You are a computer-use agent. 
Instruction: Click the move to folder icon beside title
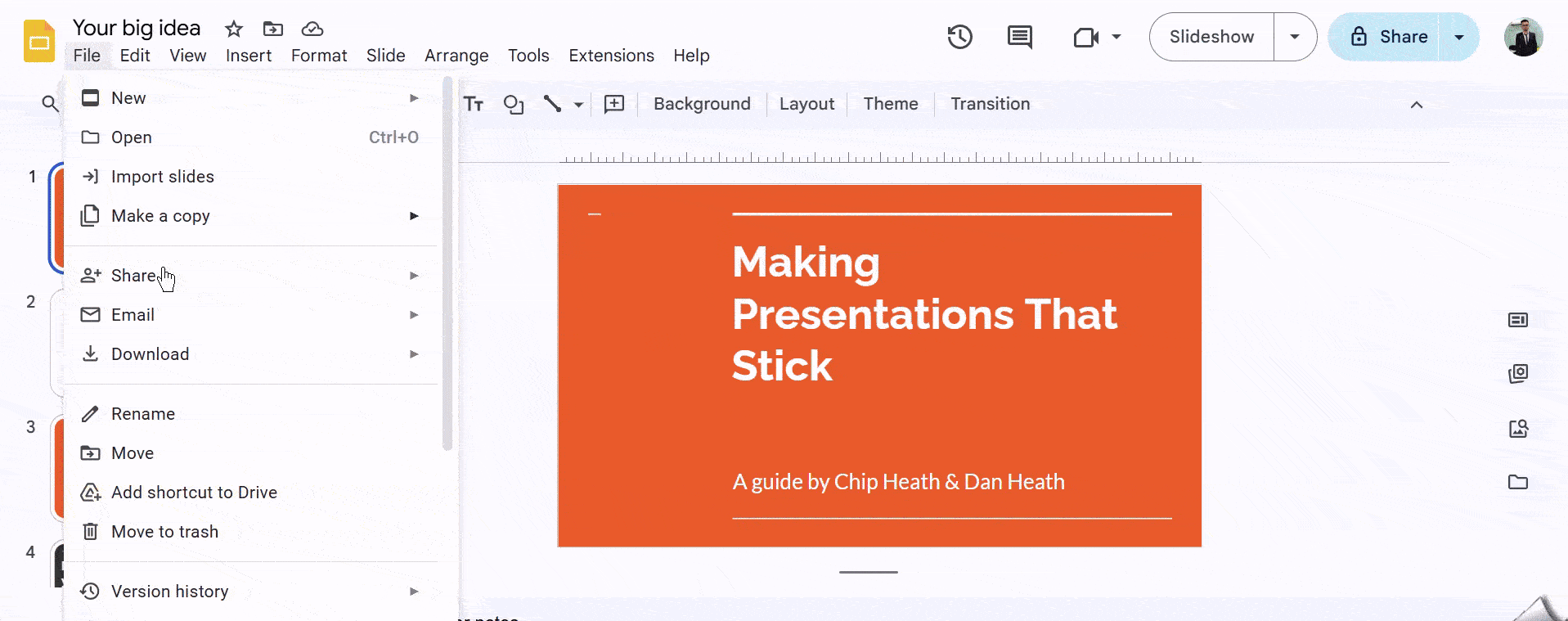[x=272, y=29]
